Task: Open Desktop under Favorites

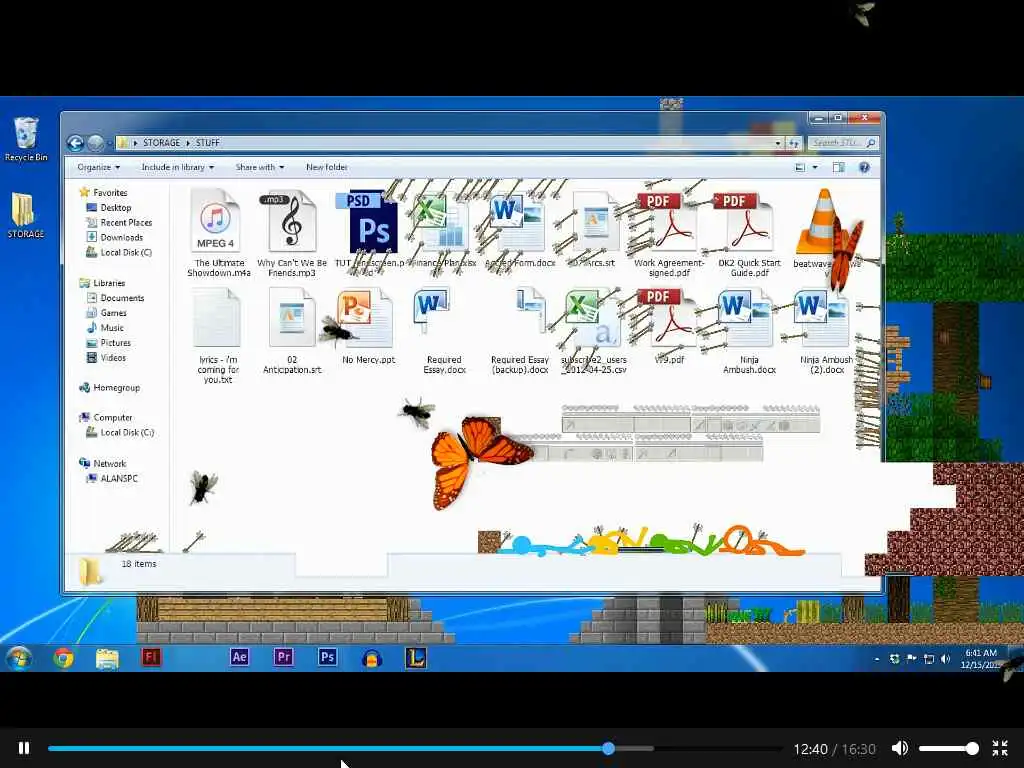Action: tap(116, 208)
